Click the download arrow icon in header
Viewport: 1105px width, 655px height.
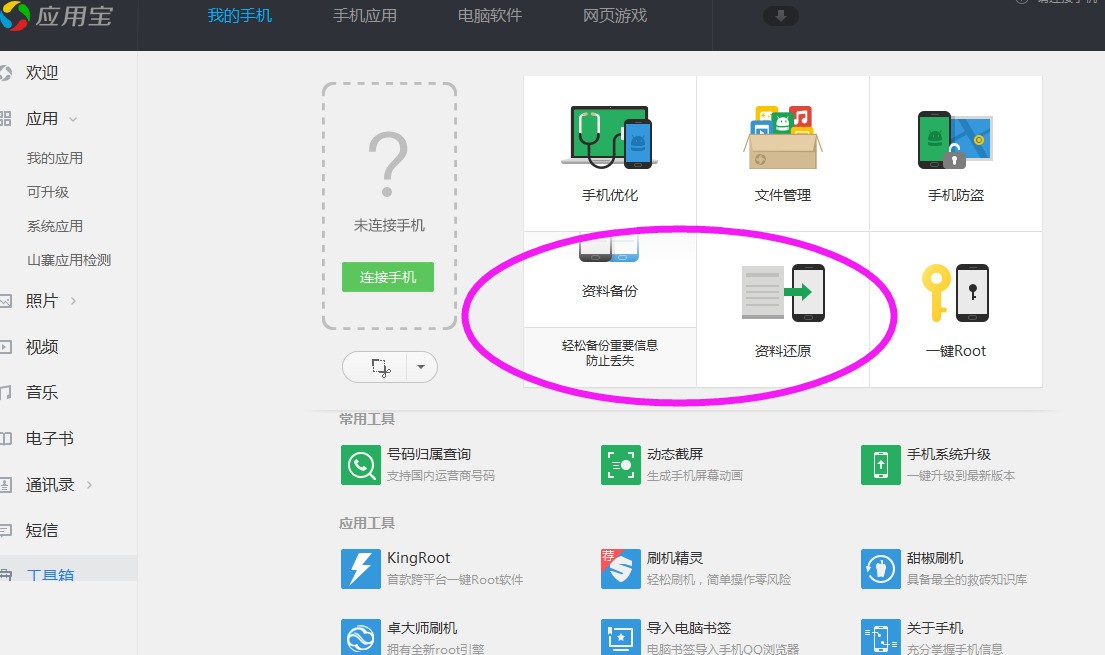781,16
